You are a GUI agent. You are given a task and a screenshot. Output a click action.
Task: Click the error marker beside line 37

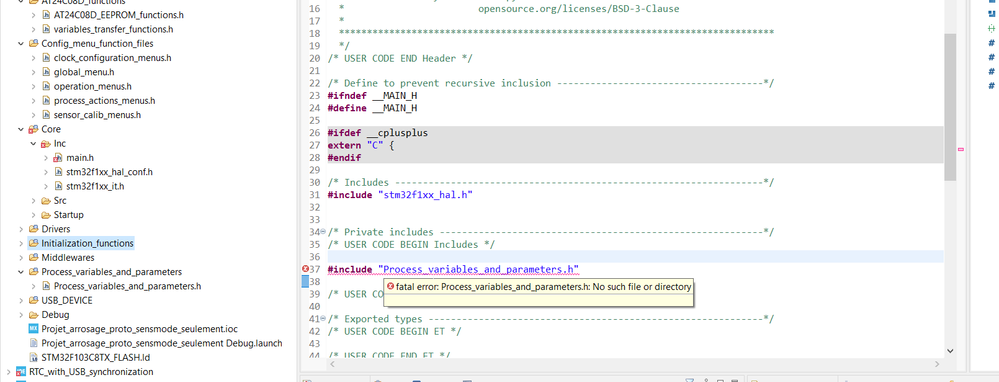click(x=305, y=269)
